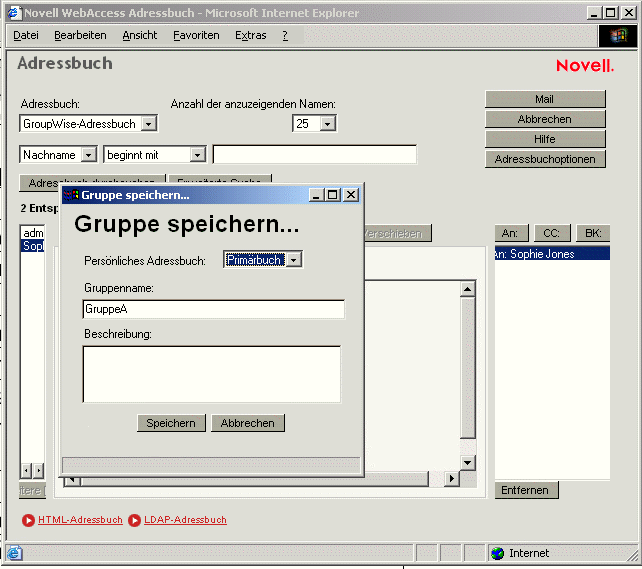The image size is (642, 569).
Task: Click the CC: recipient button
Action: coord(552,233)
